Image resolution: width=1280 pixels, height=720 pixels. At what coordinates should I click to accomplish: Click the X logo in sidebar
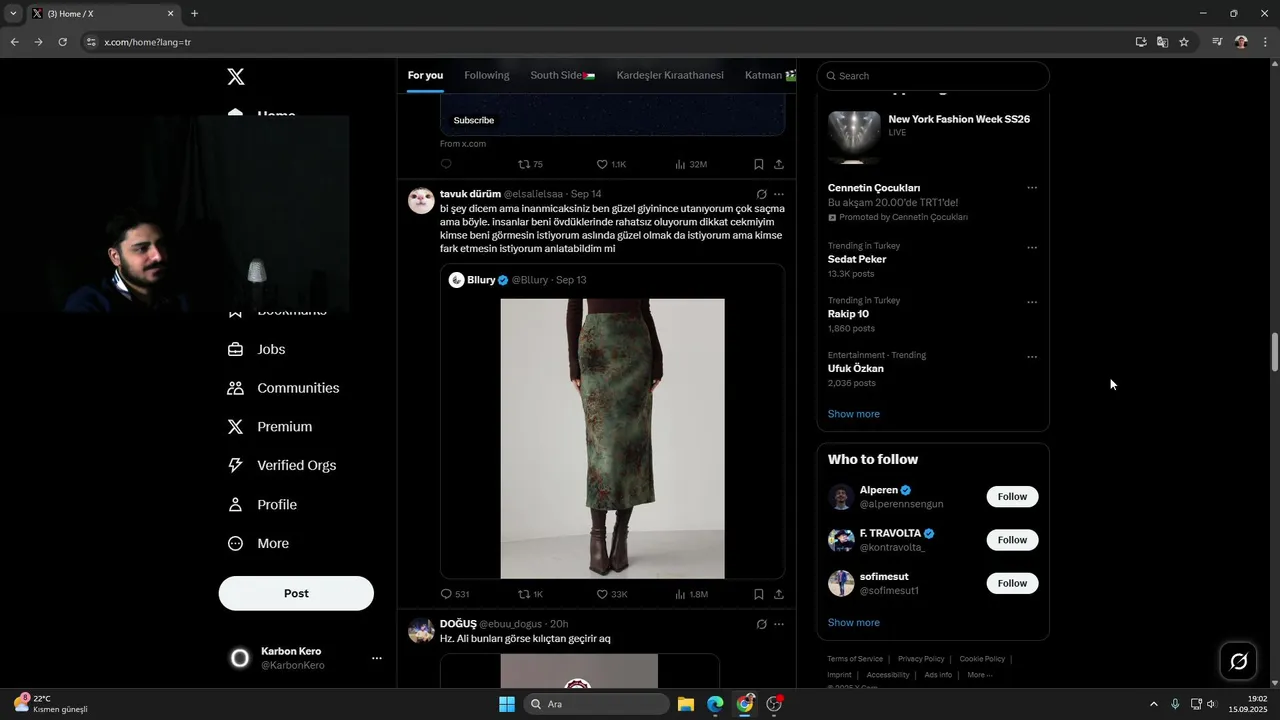coord(235,77)
